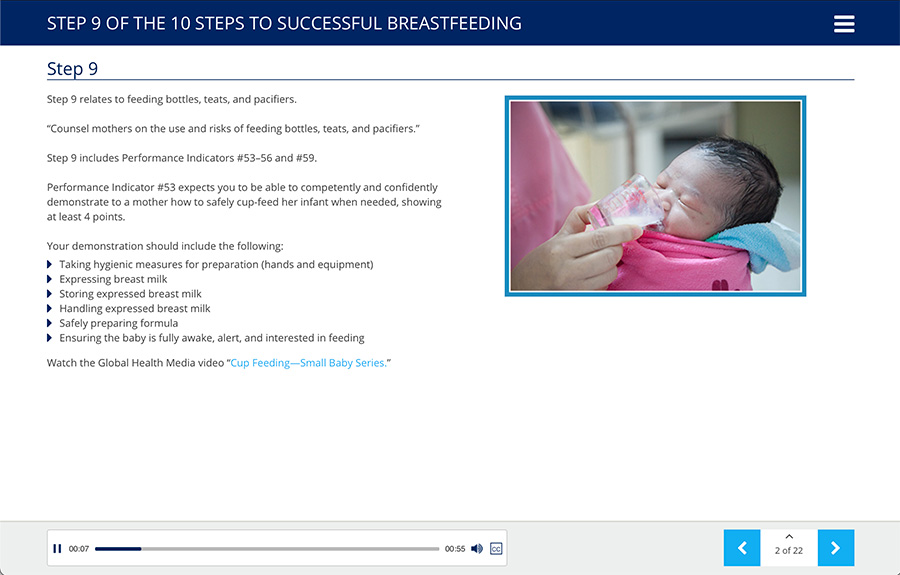Click the quoted "Counsel mothers on the use" sentence
This screenshot has height=575, width=900.
click(x=233, y=129)
